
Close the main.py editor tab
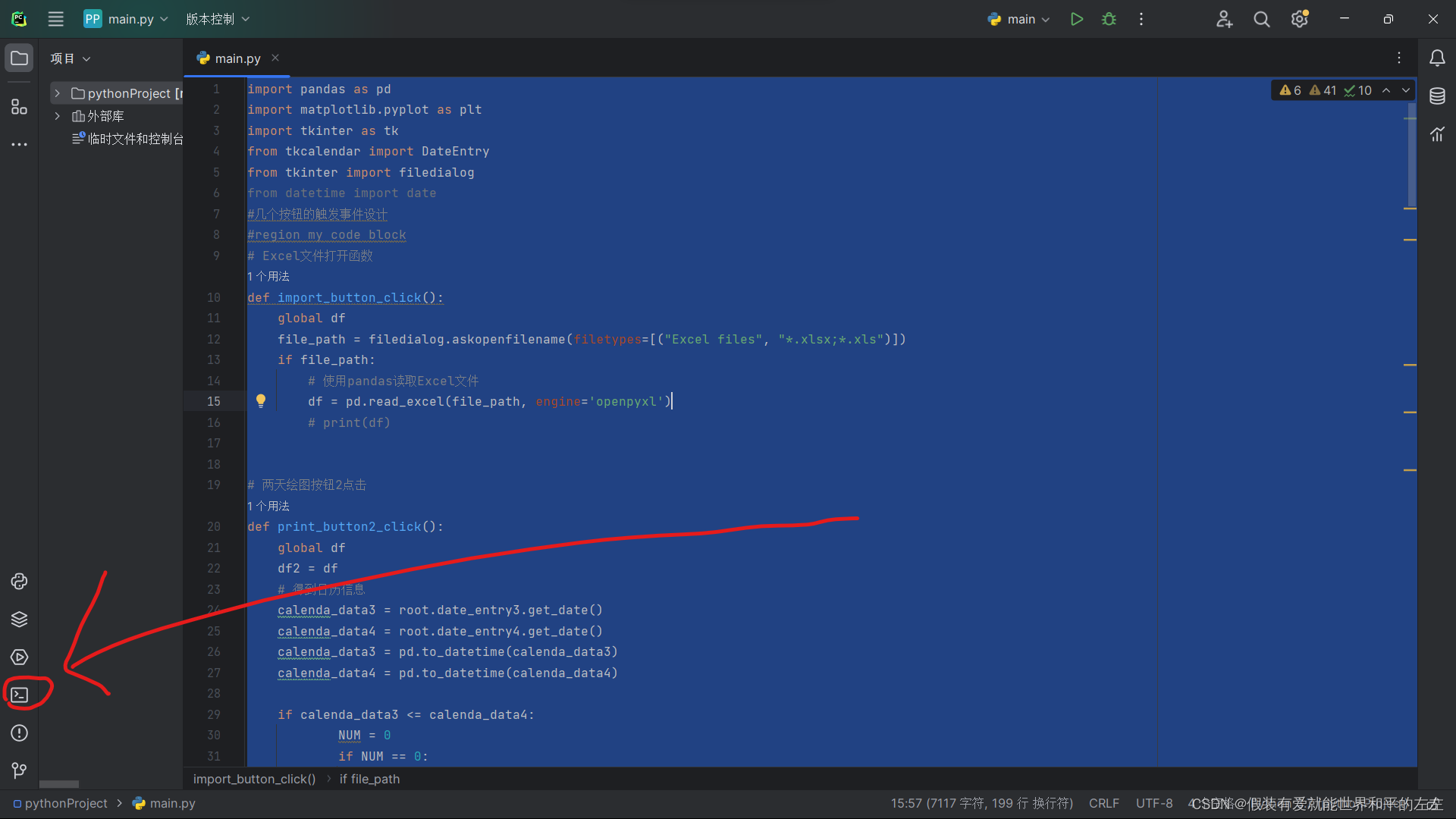(x=275, y=58)
